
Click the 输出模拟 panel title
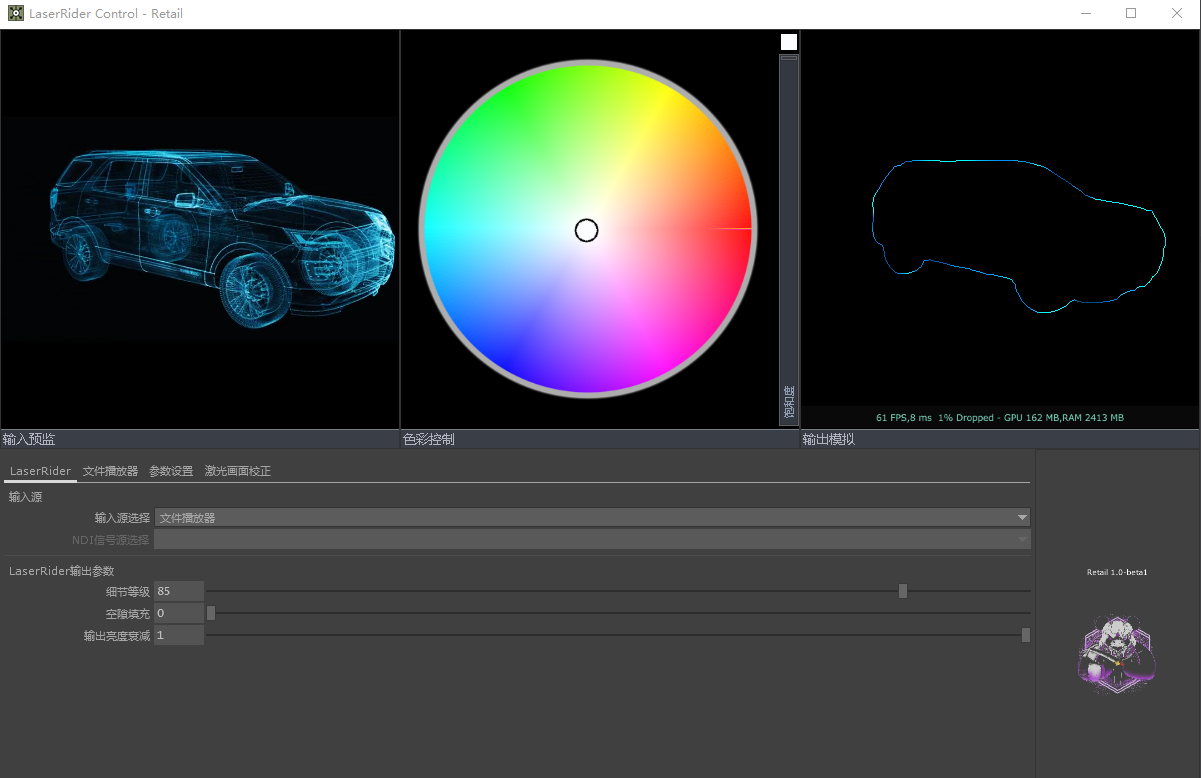[x=829, y=439]
